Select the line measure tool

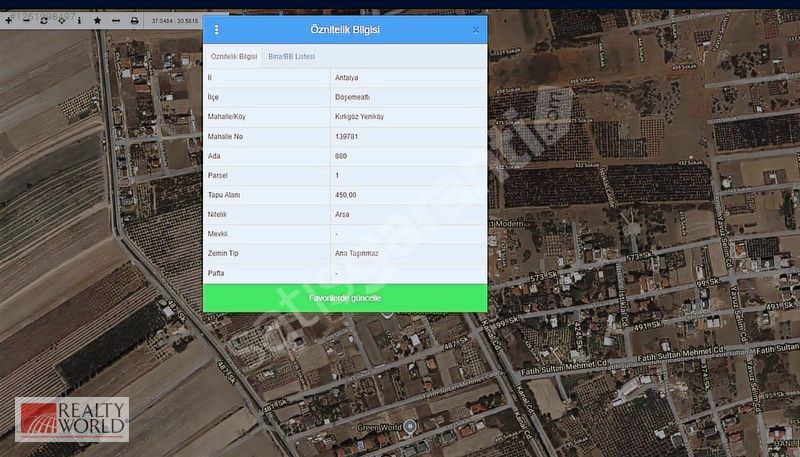click(115, 20)
